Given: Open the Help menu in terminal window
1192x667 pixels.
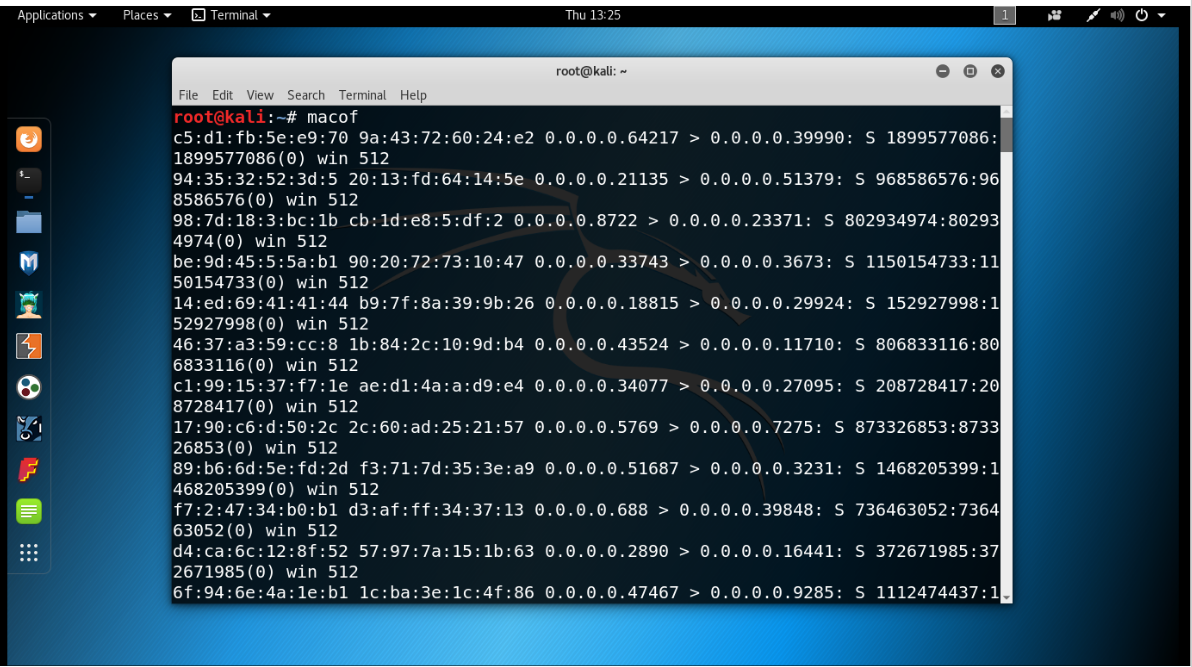Looking at the screenshot, I should tap(414, 95).
